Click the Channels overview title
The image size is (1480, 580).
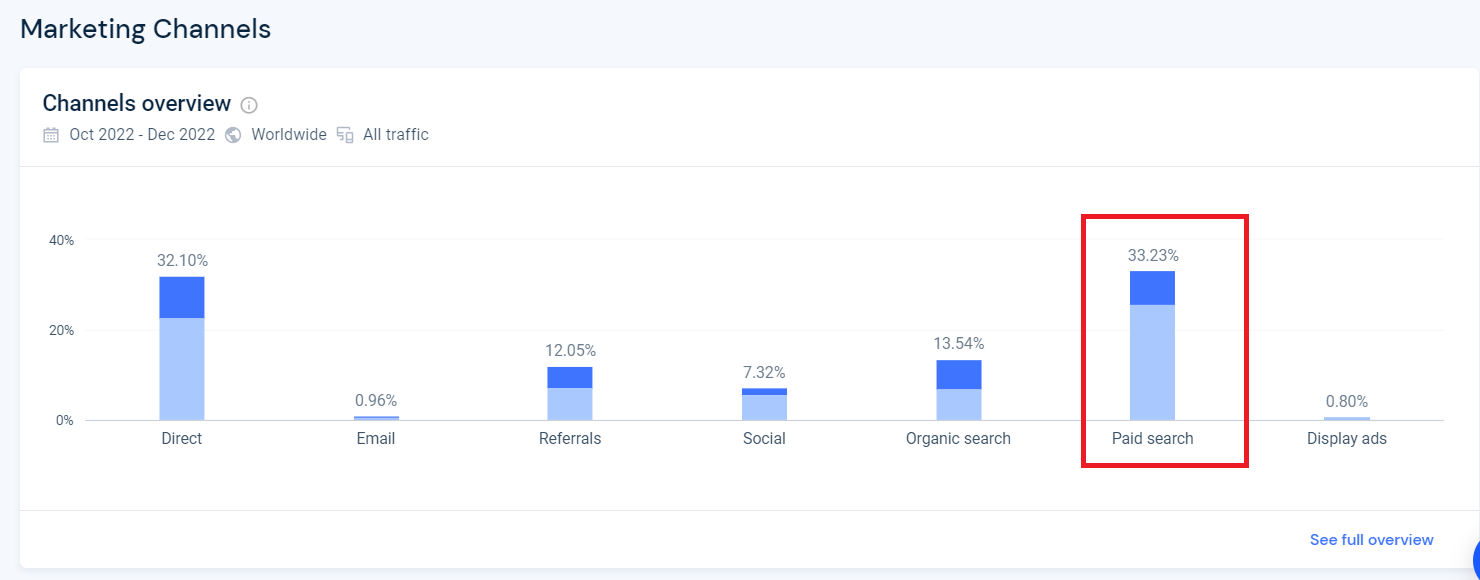tap(137, 103)
